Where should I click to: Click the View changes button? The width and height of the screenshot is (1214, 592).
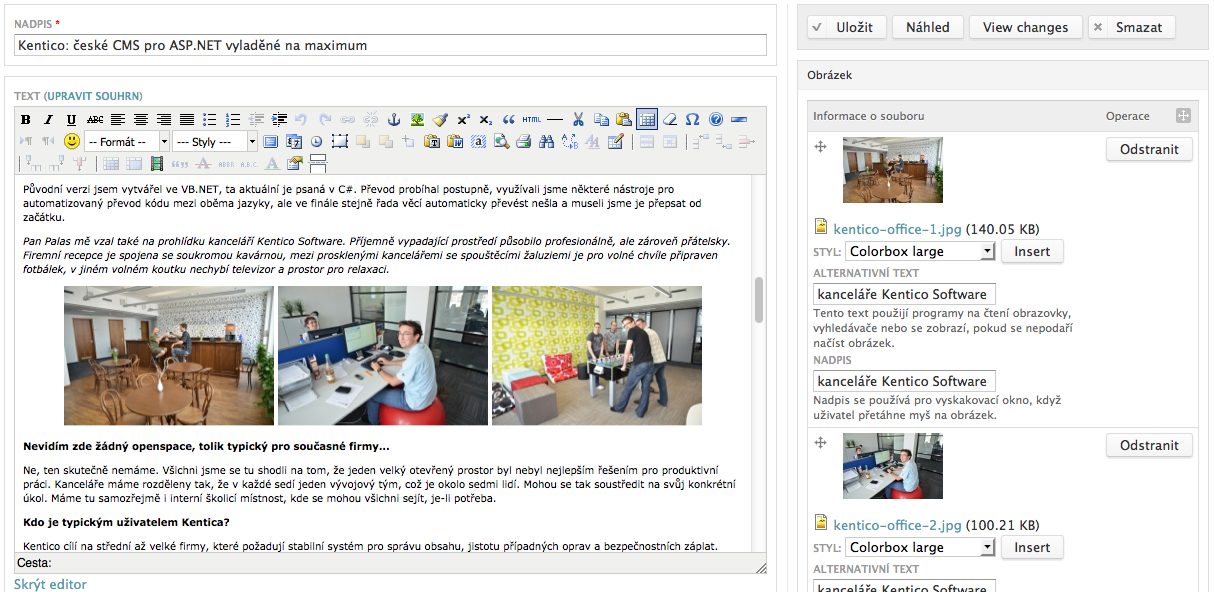(1026, 27)
